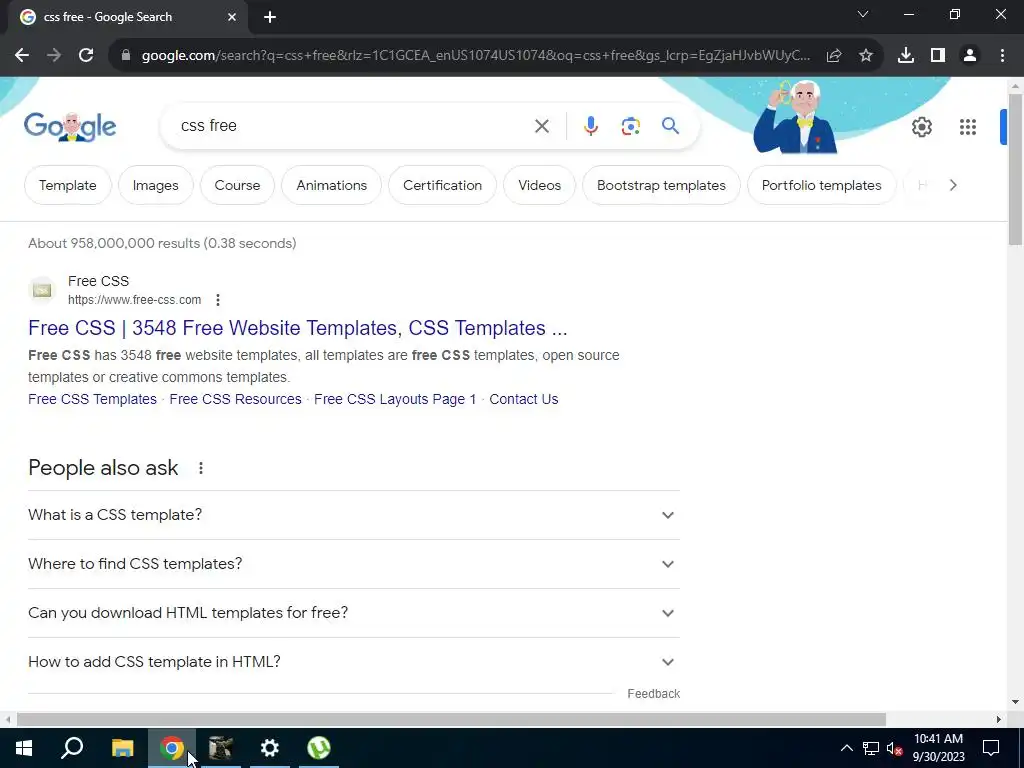
Task: Switch to Videos results
Action: point(539,185)
